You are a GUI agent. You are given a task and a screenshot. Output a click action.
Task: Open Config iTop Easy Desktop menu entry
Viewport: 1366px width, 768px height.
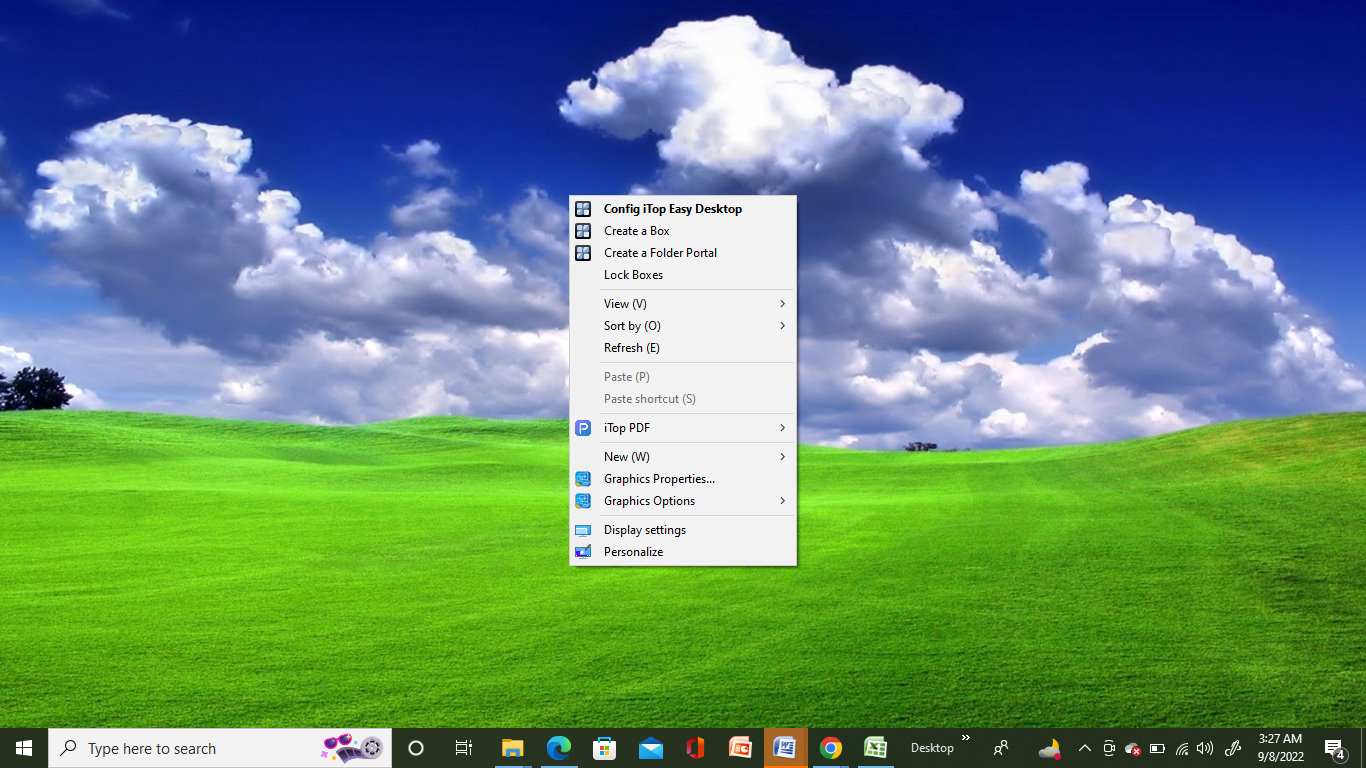672,209
